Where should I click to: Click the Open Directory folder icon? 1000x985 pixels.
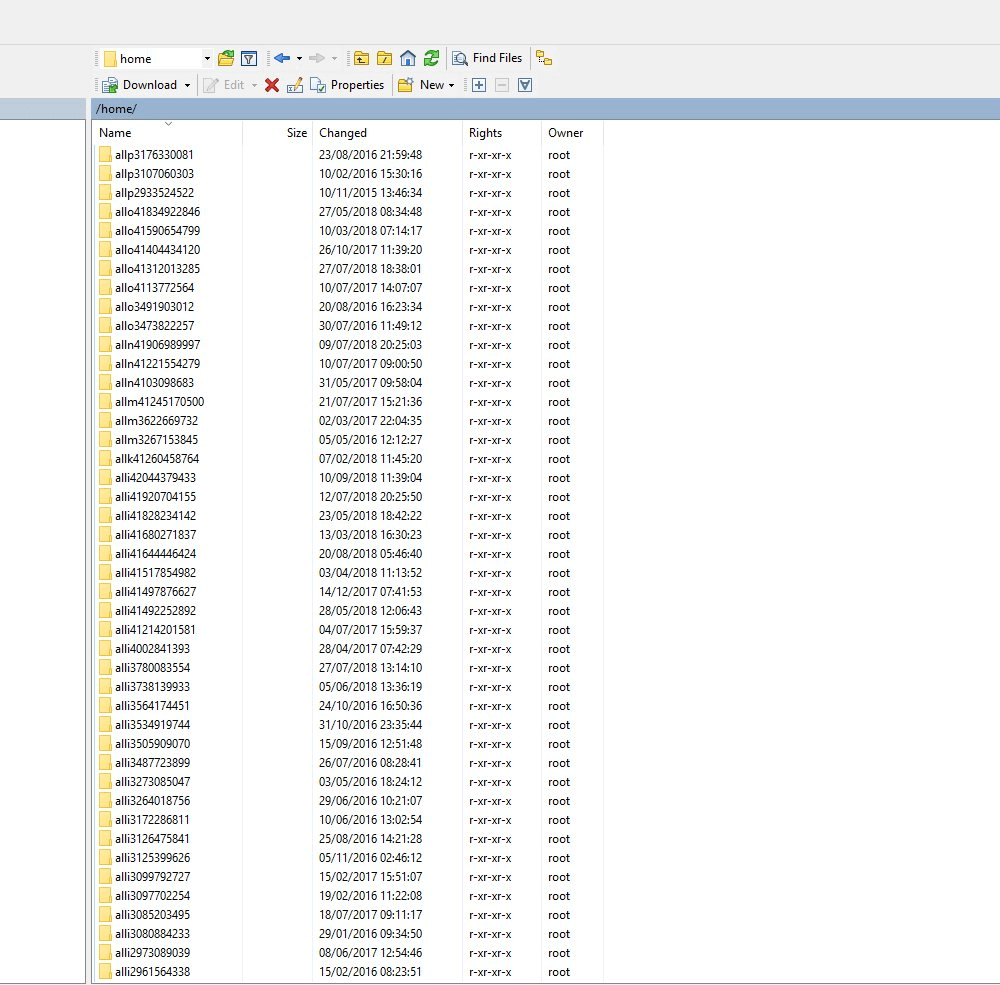226,59
